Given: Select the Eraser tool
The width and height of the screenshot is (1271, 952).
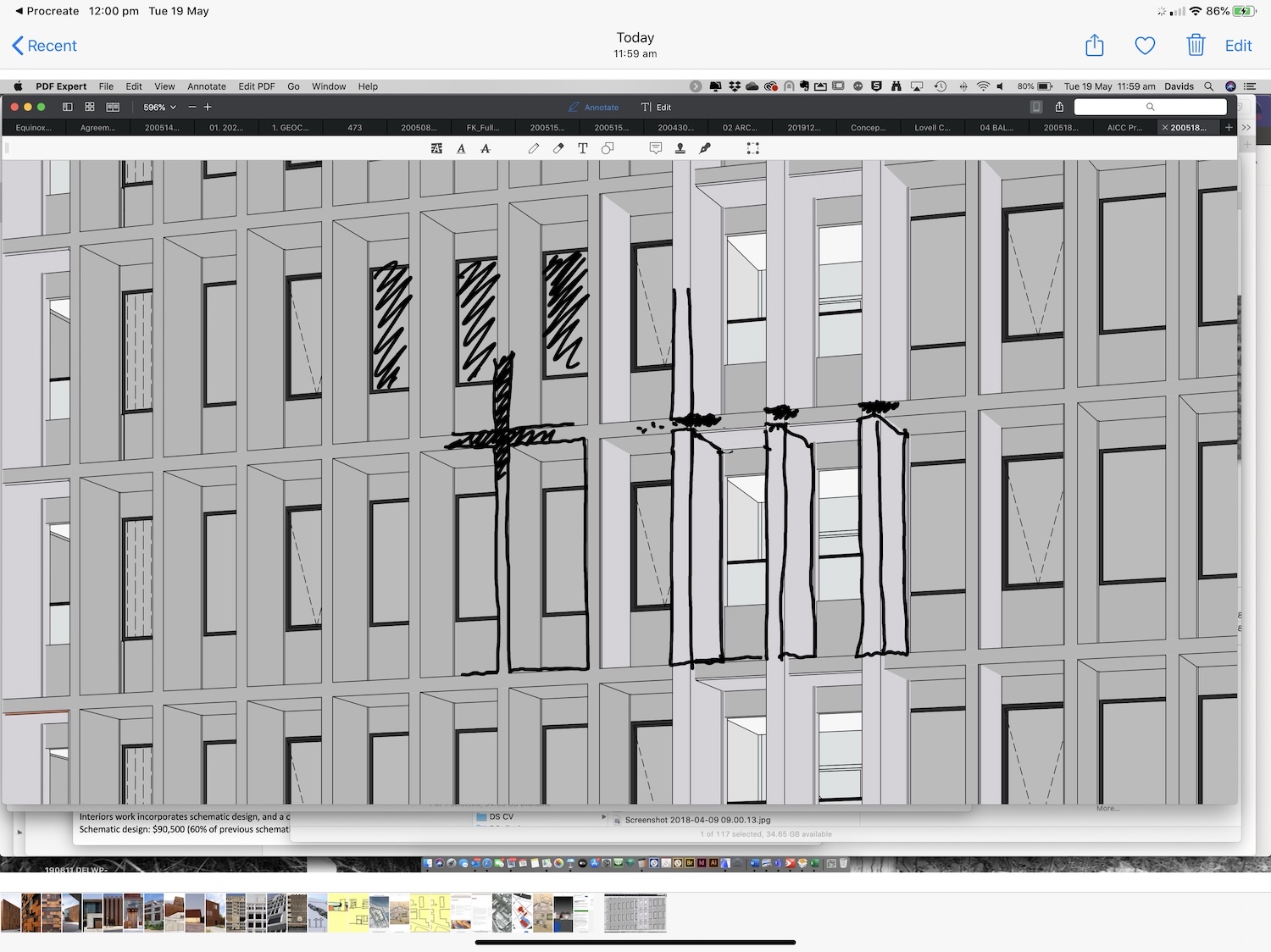Looking at the screenshot, I should (558, 148).
